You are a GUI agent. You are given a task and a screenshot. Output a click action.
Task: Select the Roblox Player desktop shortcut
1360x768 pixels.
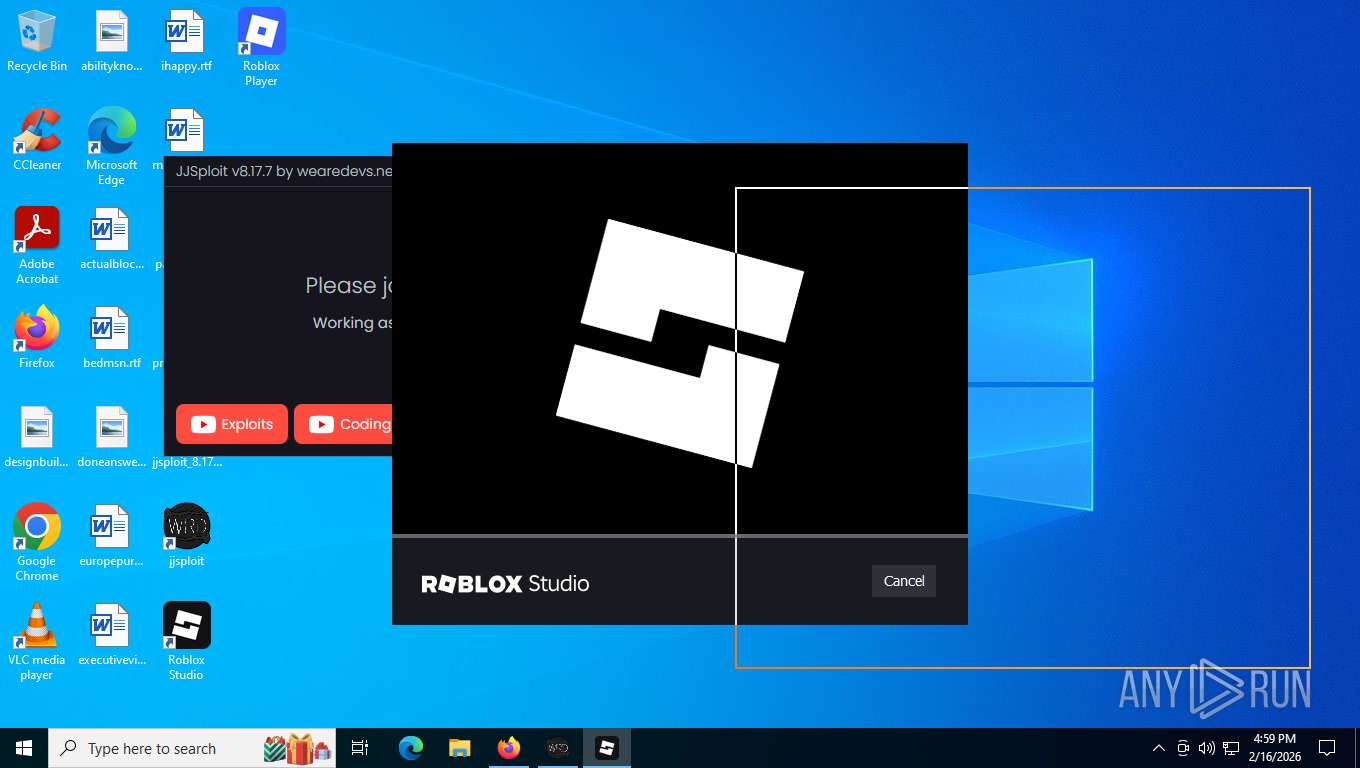pyautogui.click(x=261, y=48)
